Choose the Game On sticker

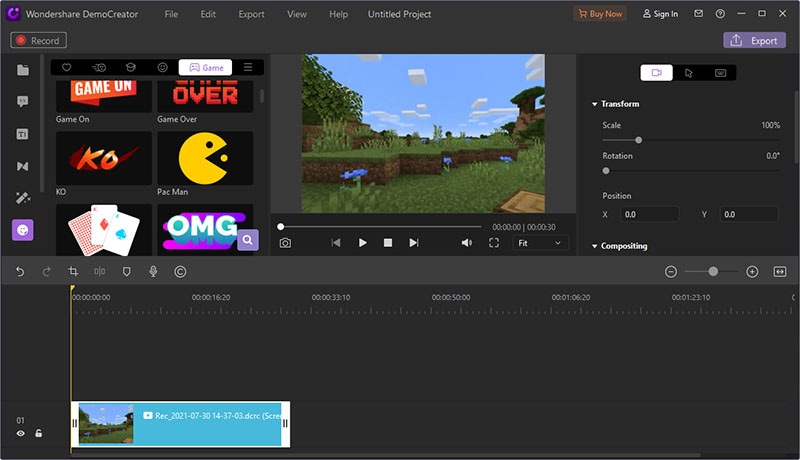point(104,96)
